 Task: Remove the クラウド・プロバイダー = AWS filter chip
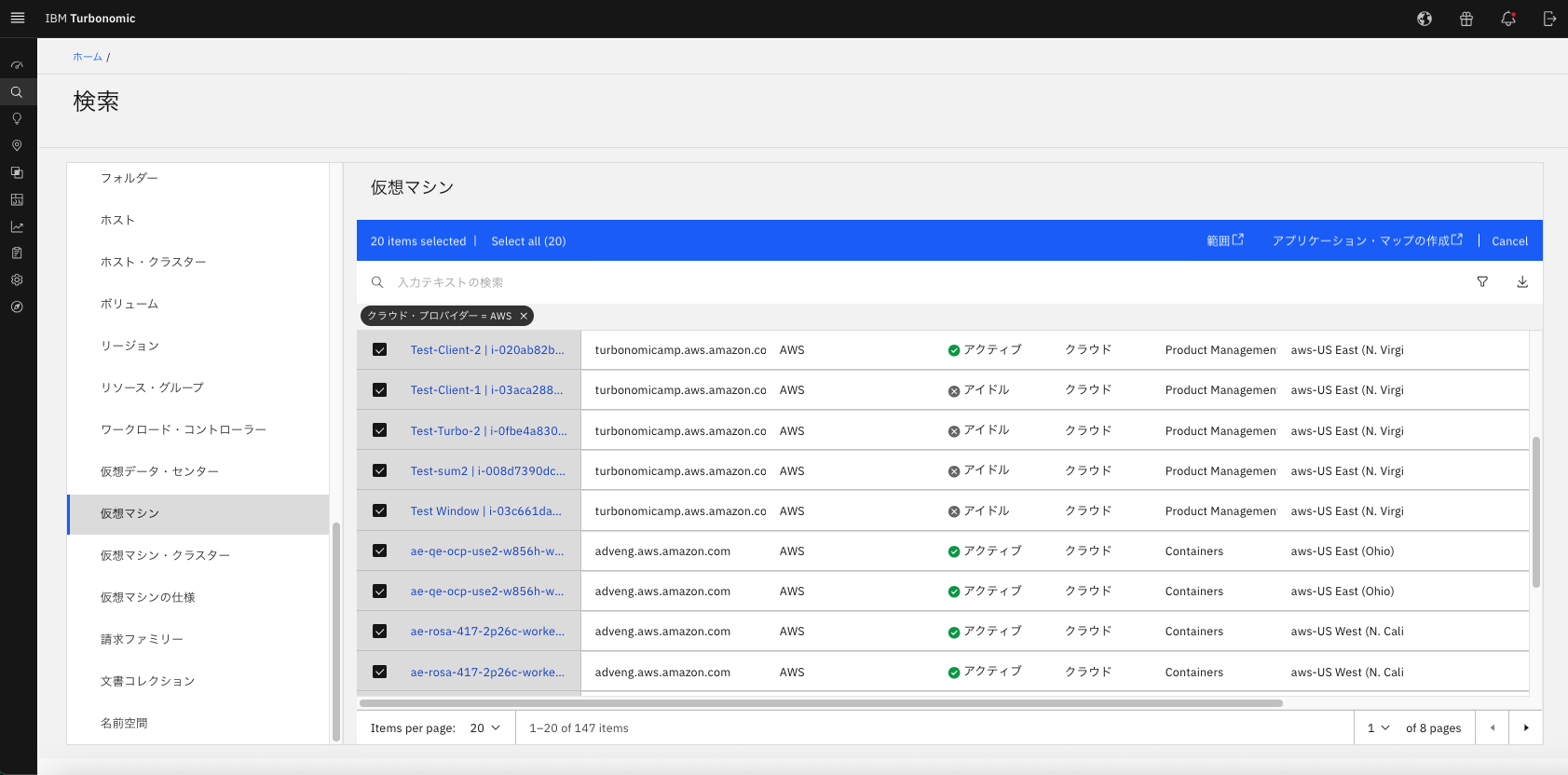pyautogui.click(x=524, y=316)
